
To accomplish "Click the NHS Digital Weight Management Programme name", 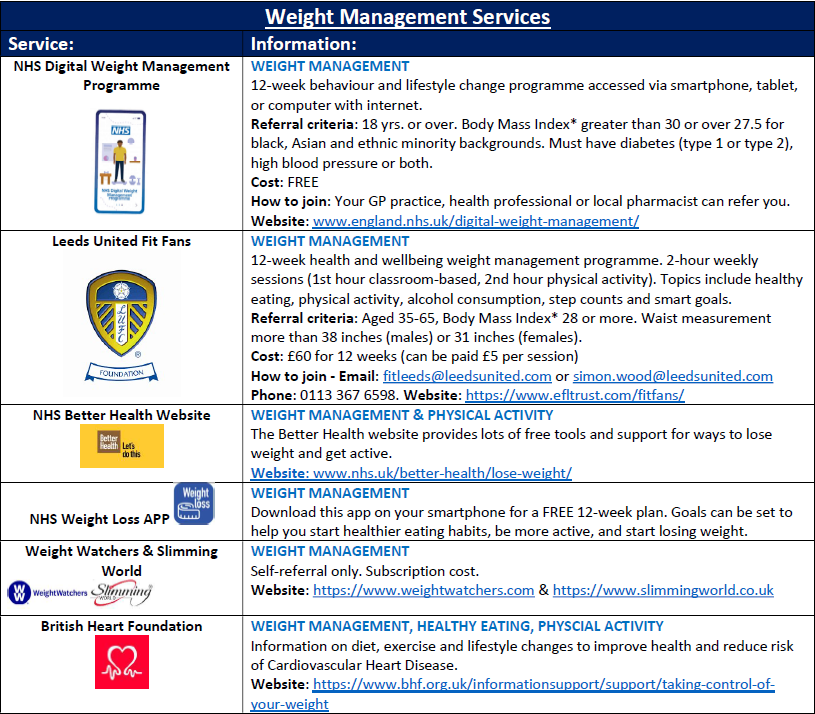I will [x=122, y=76].
